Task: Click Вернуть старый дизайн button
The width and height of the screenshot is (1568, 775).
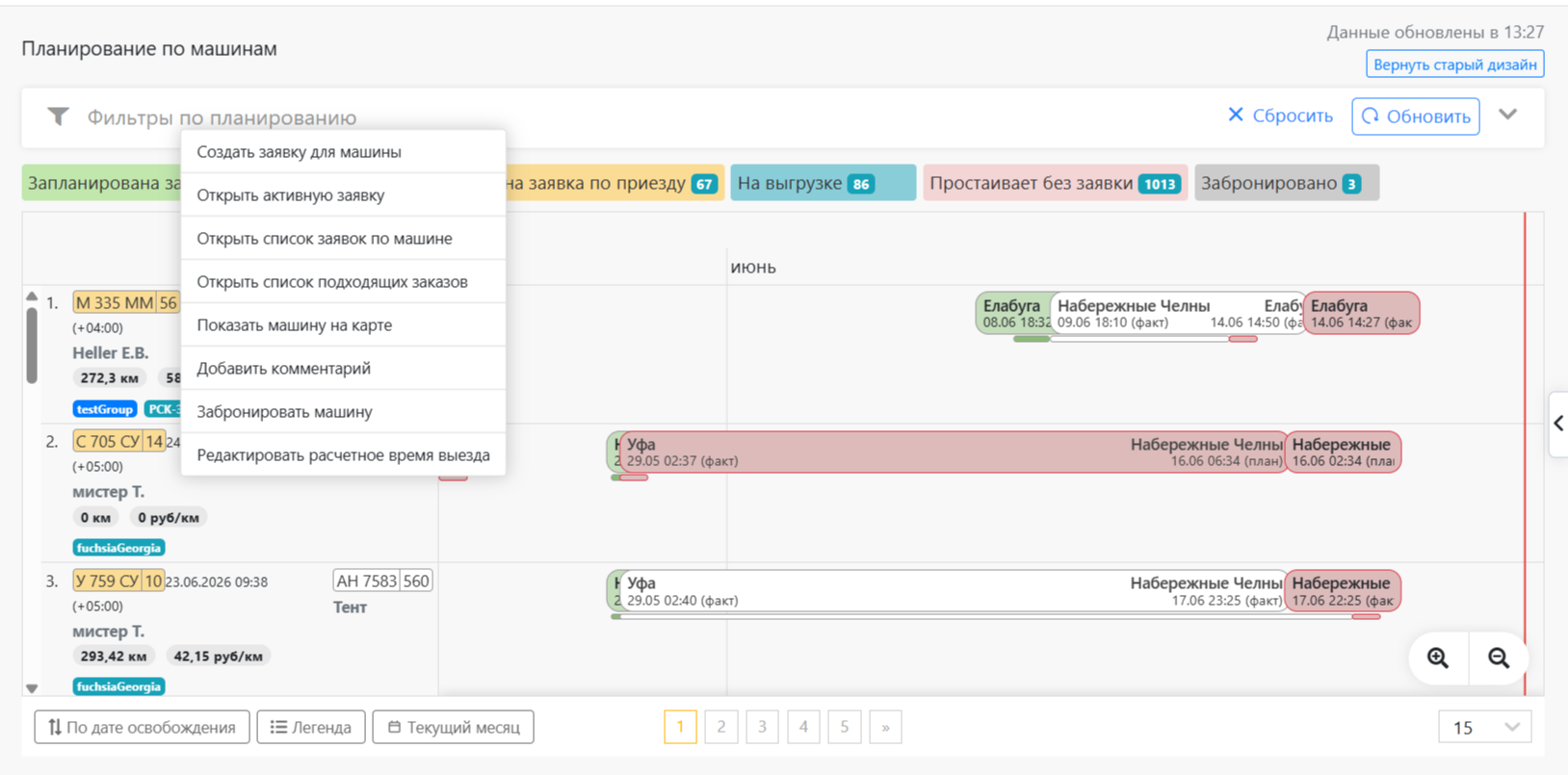Action: pos(1455,65)
